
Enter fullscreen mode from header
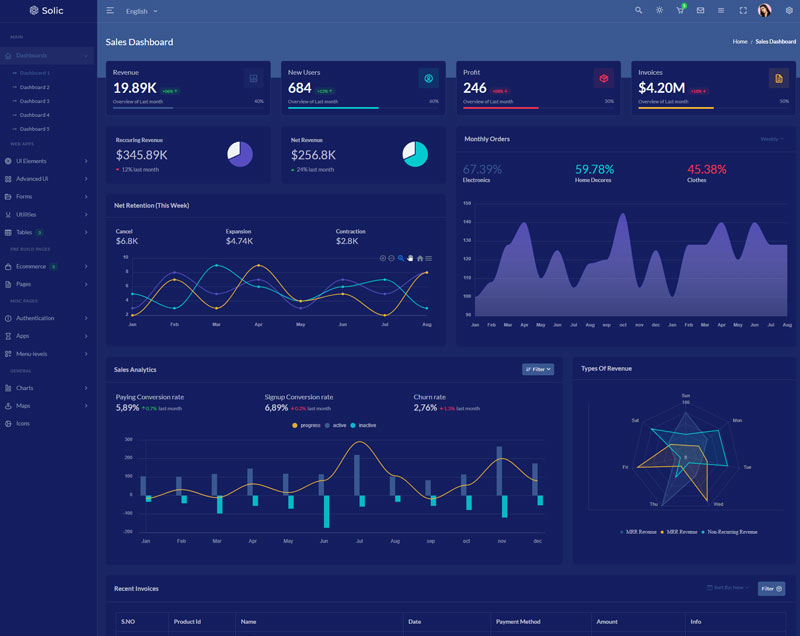743,10
